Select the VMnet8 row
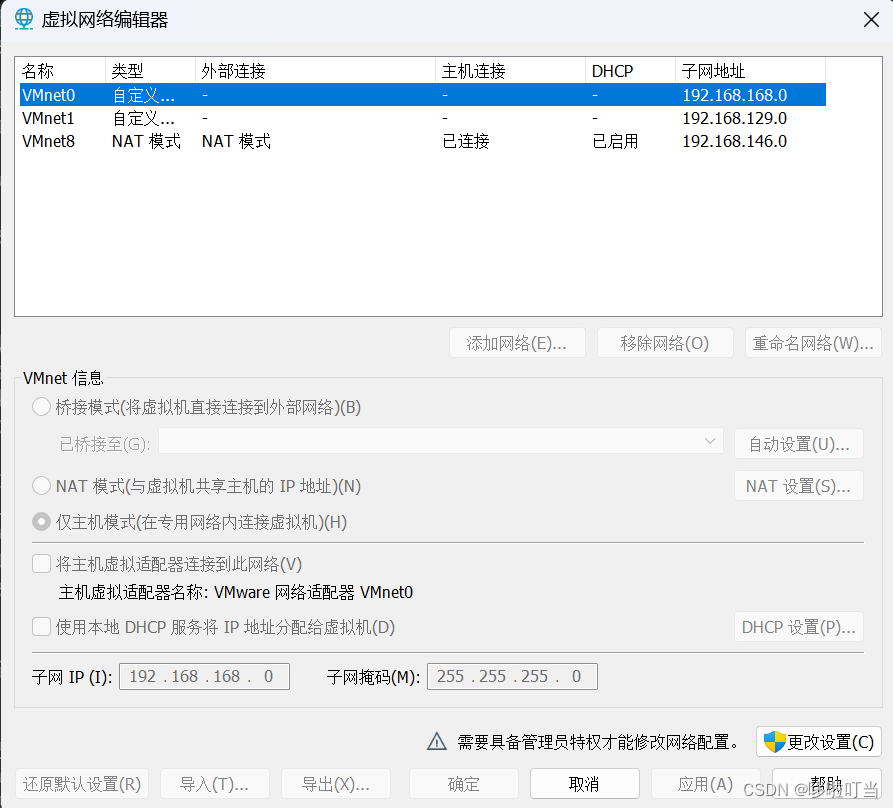This screenshot has width=893, height=808. click(423, 141)
